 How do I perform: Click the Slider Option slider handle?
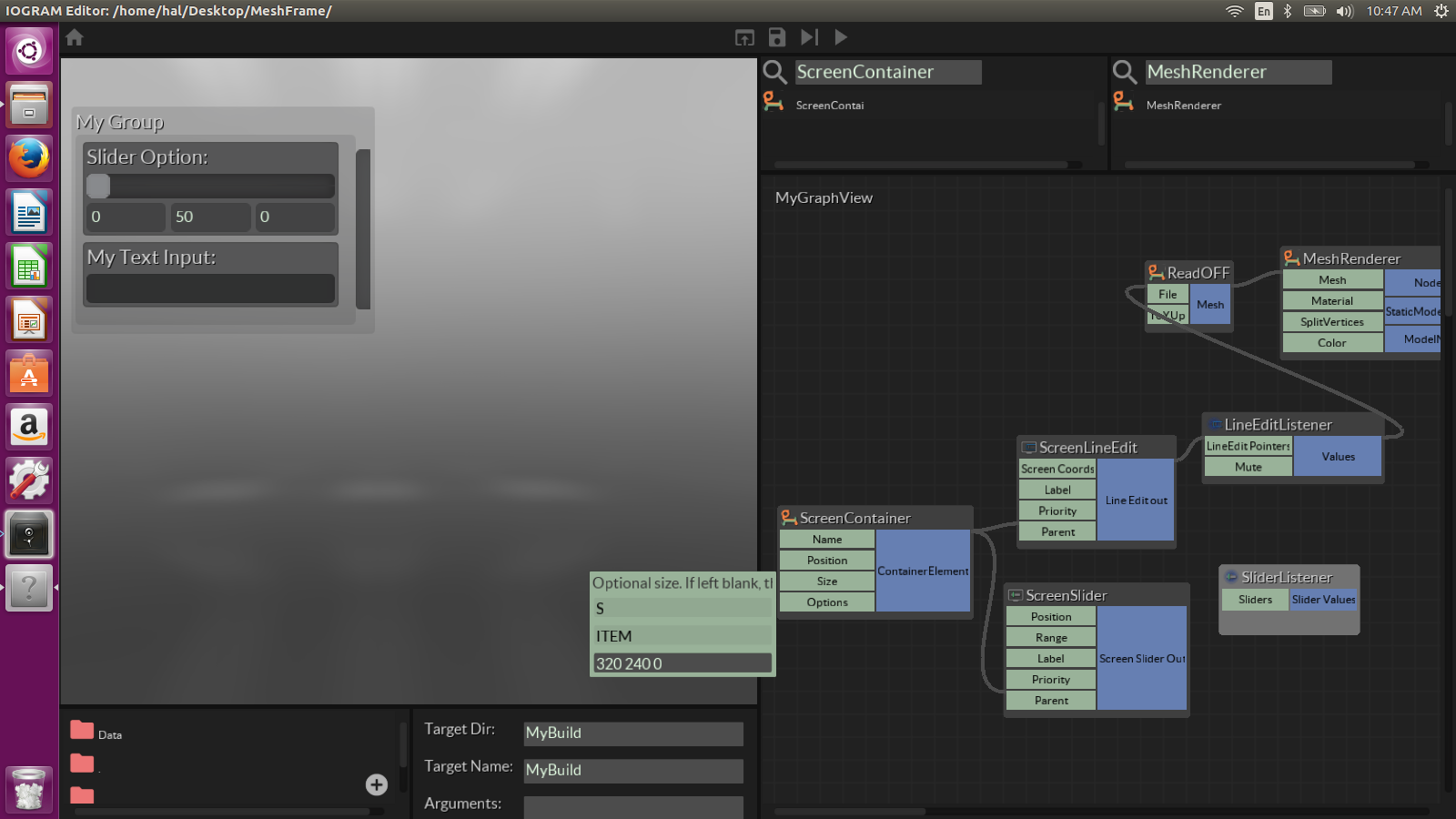point(98,187)
